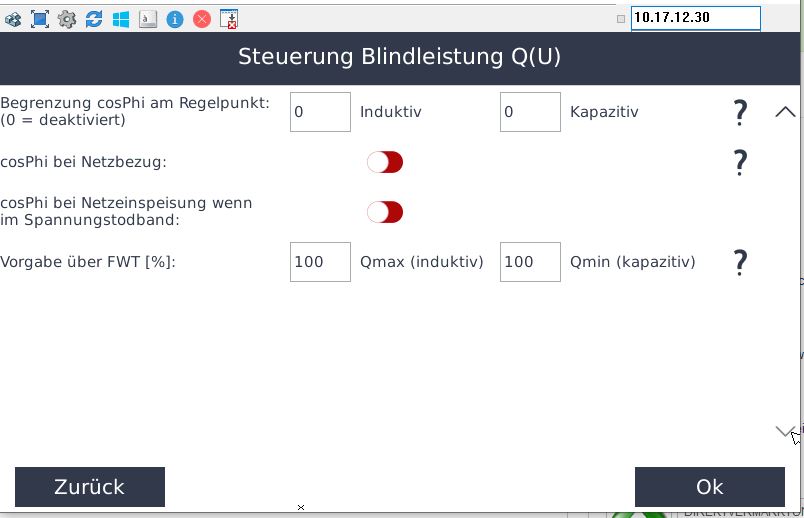Open help for Vorgabe über FWT
The height and width of the screenshot is (518, 804).
coord(740,263)
